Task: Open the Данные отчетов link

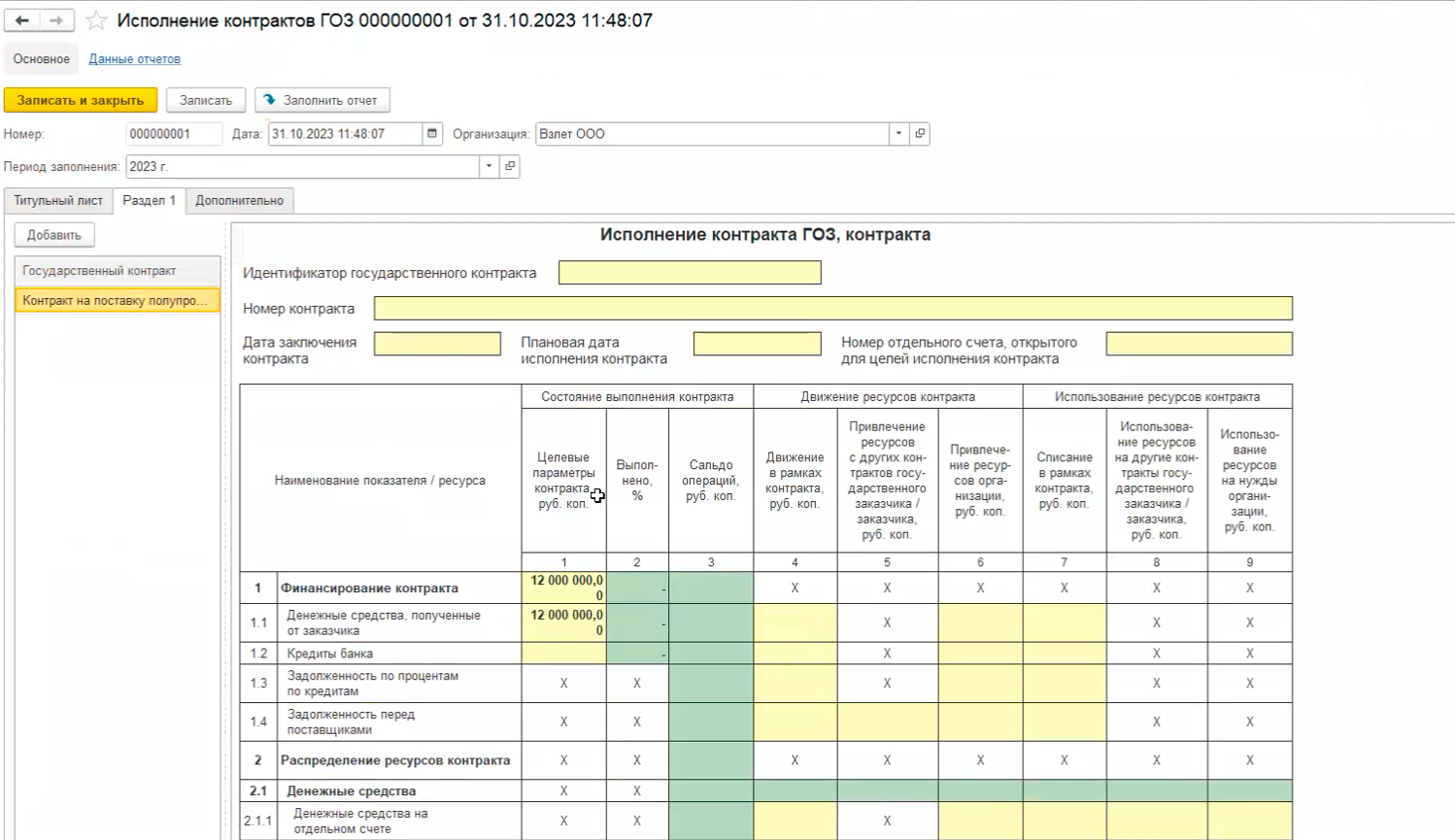Action: click(x=134, y=59)
